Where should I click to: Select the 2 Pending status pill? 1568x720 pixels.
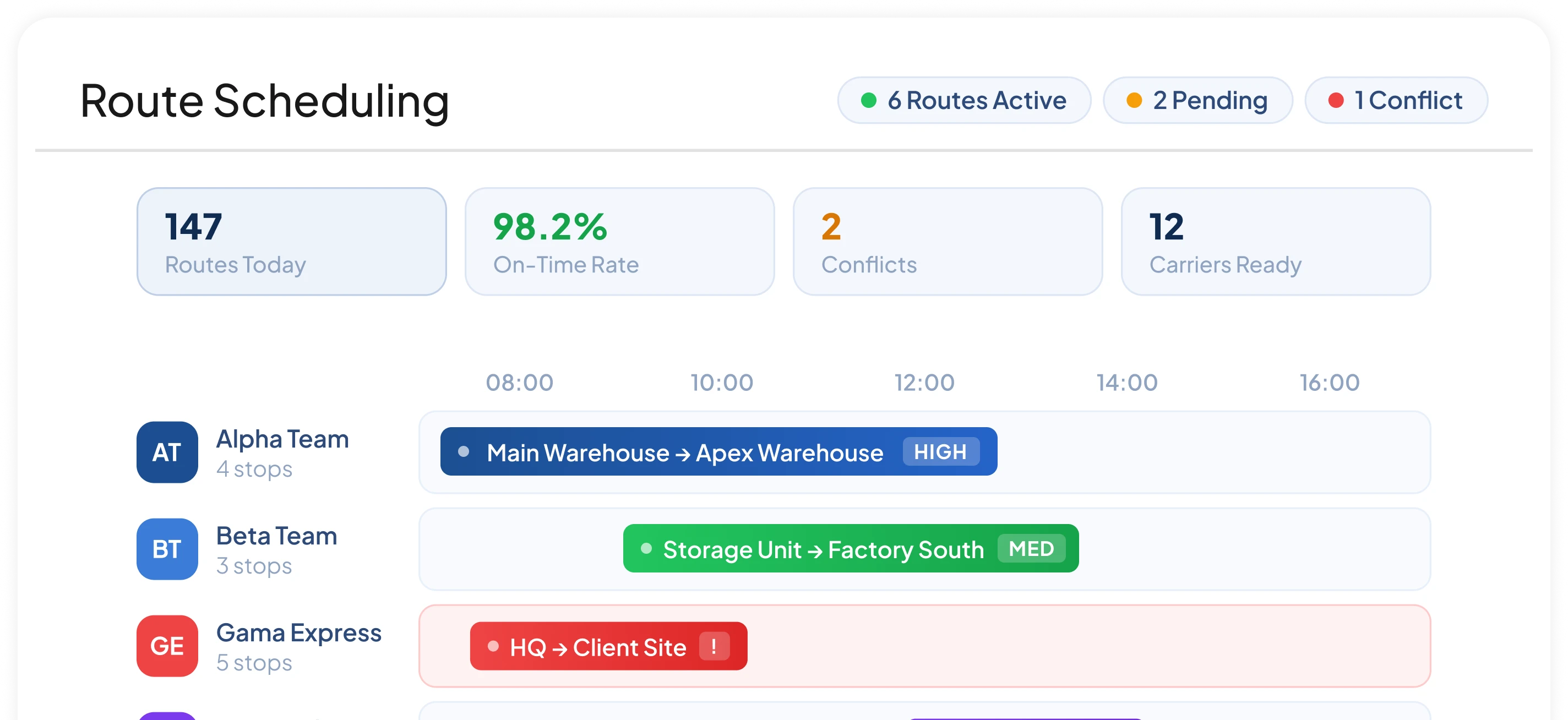pyautogui.click(x=1198, y=100)
